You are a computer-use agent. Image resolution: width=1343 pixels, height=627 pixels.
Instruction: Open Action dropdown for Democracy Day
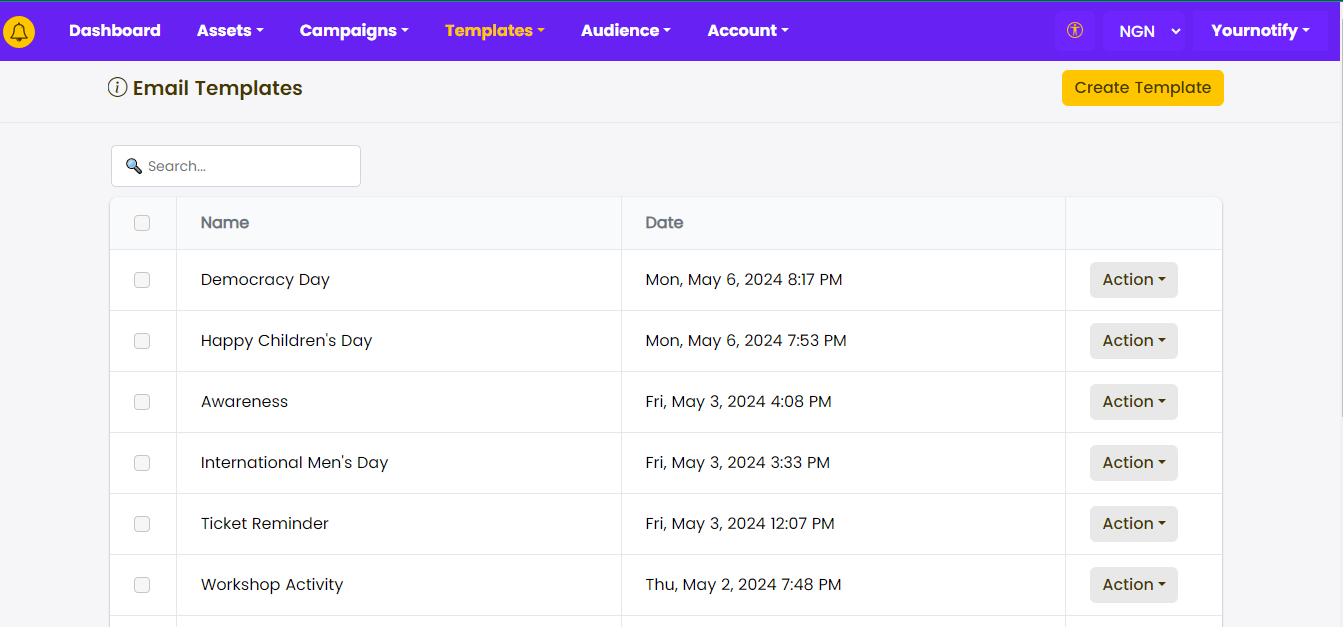[x=1133, y=280]
